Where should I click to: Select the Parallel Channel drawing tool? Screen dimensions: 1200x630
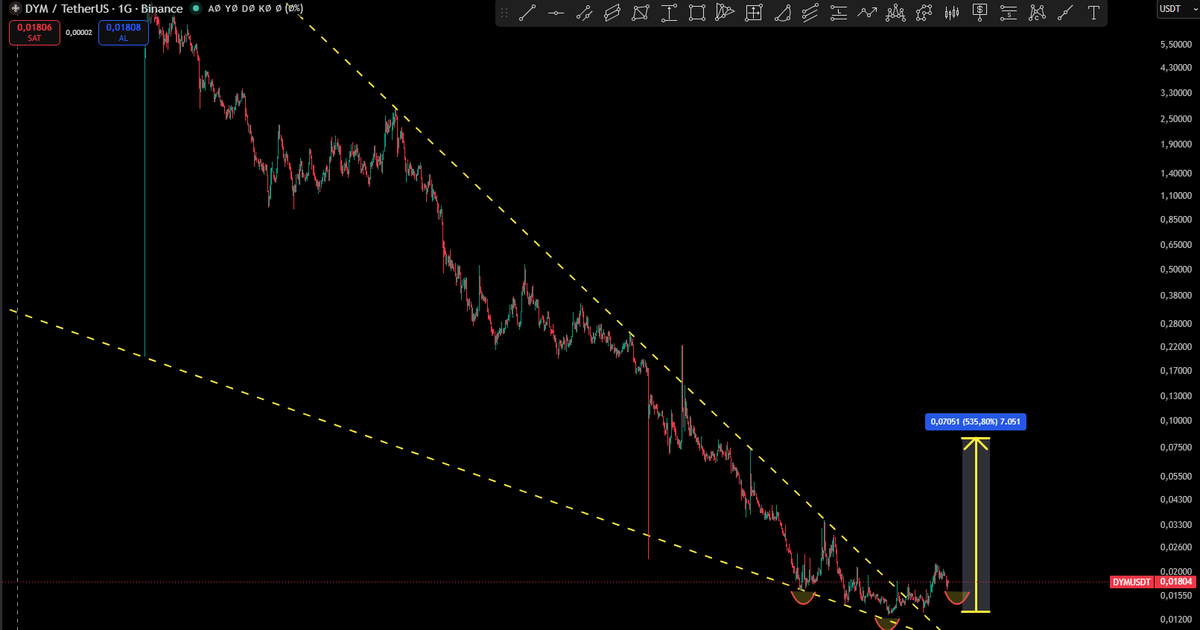coord(584,13)
